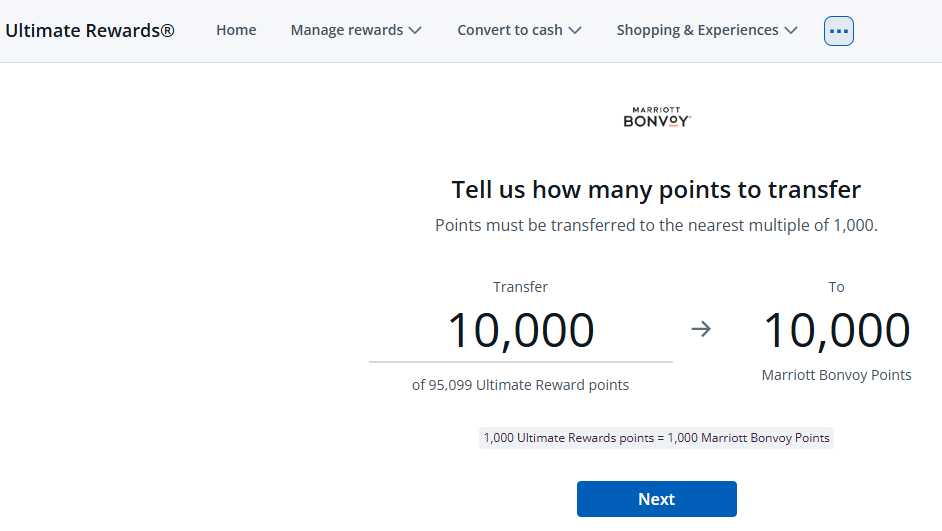This screenshot has height=531, width=942.
Task: Click the transfer direction arrow icon
Action: click(701, 329)
